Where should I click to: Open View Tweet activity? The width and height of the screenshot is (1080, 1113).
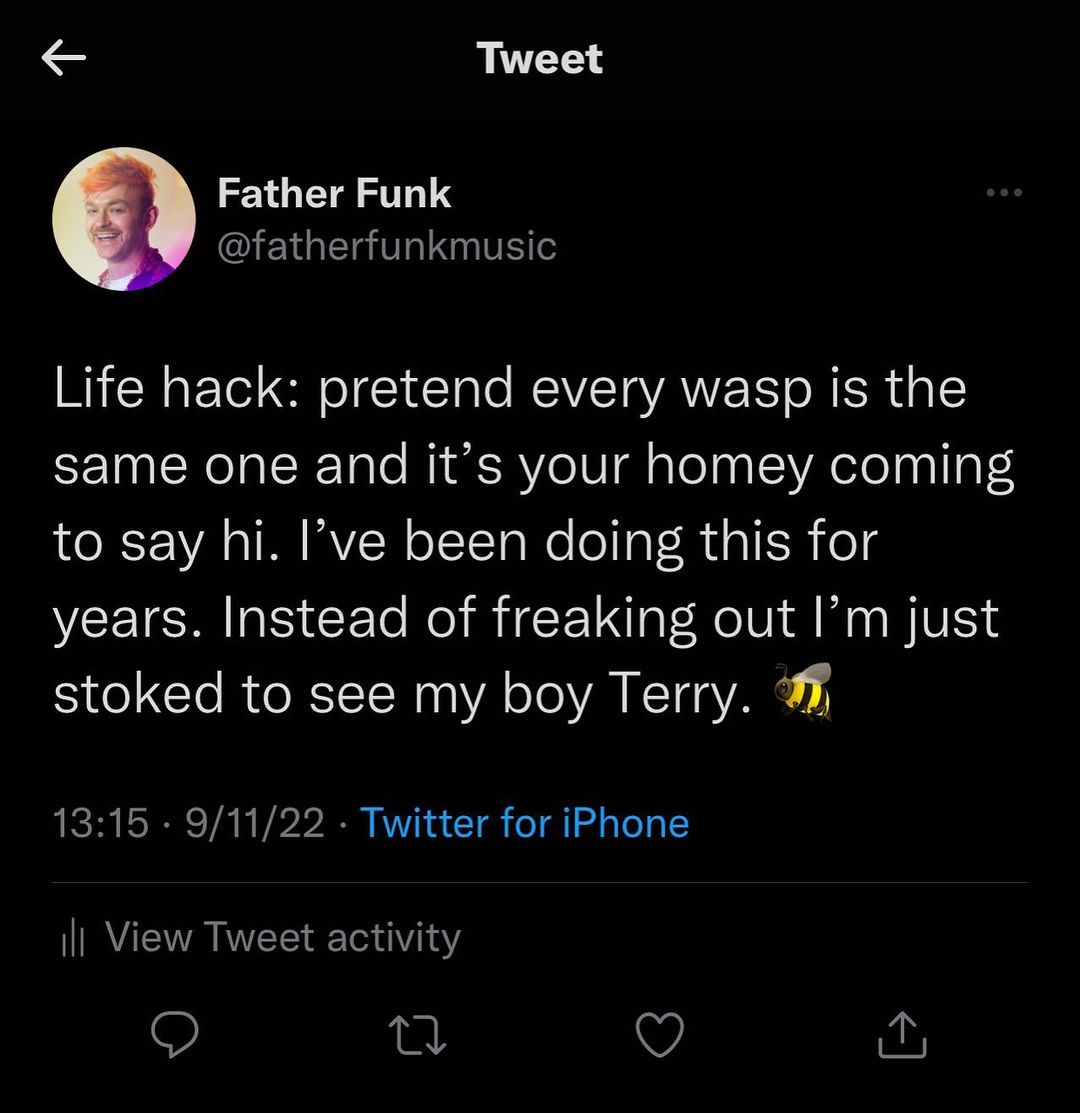tap(282, 938)
